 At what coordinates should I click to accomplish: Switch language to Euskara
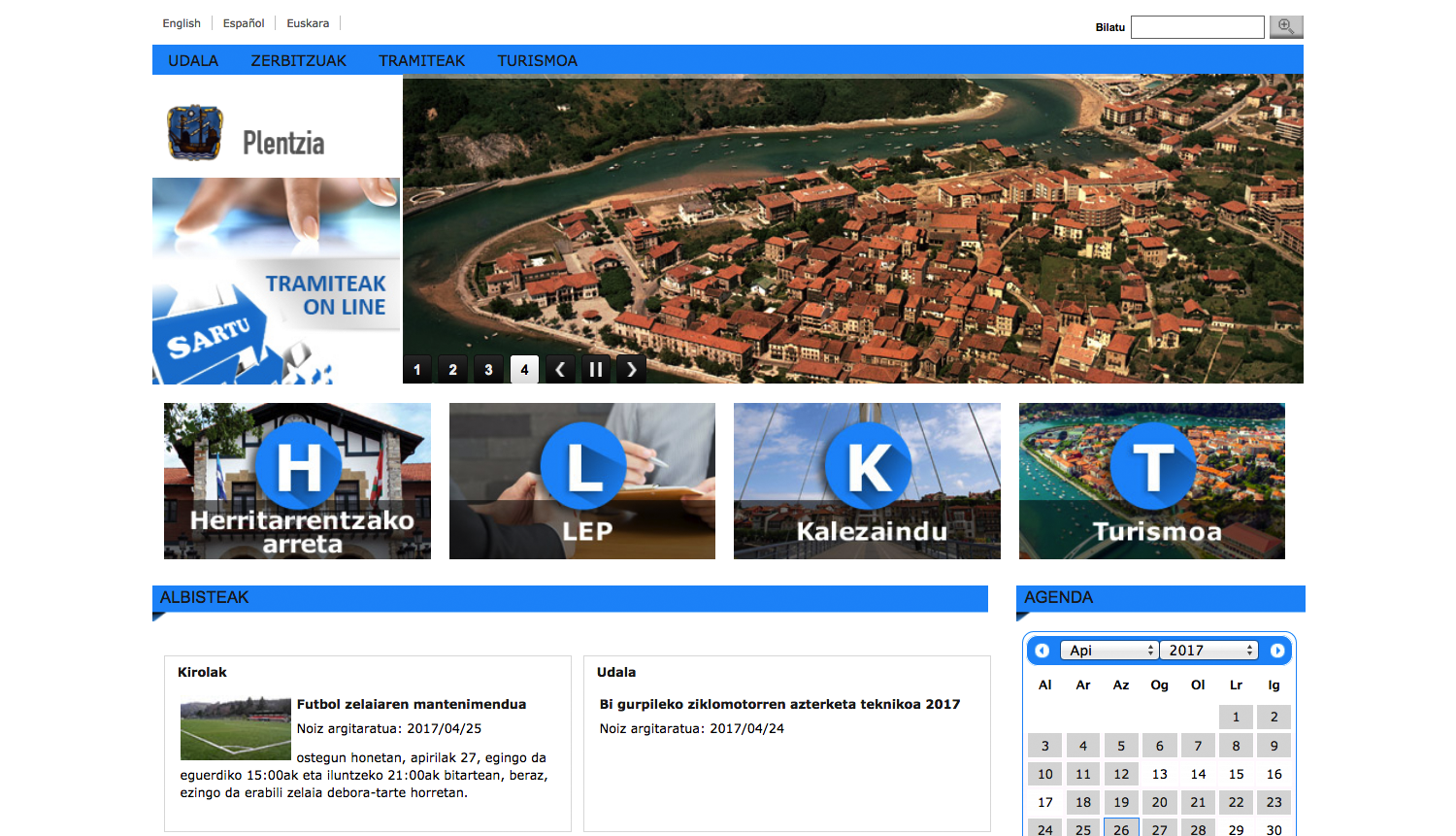pyautogui.click(x=308, y=23)
